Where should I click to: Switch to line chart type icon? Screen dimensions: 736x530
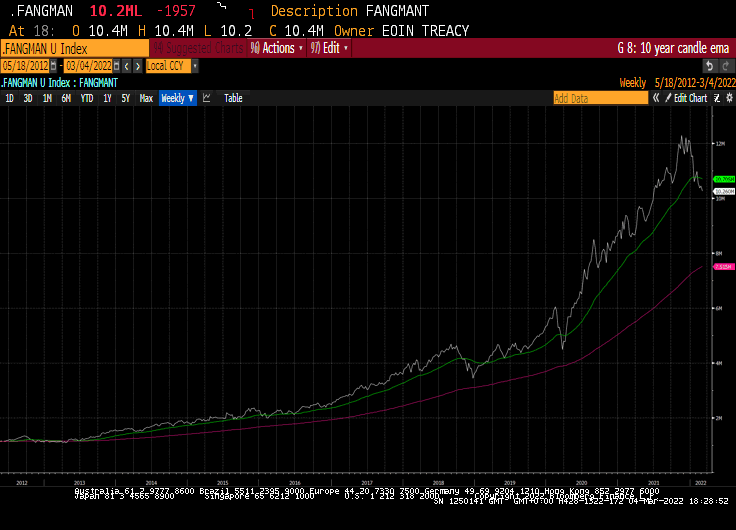click(207, 98)
